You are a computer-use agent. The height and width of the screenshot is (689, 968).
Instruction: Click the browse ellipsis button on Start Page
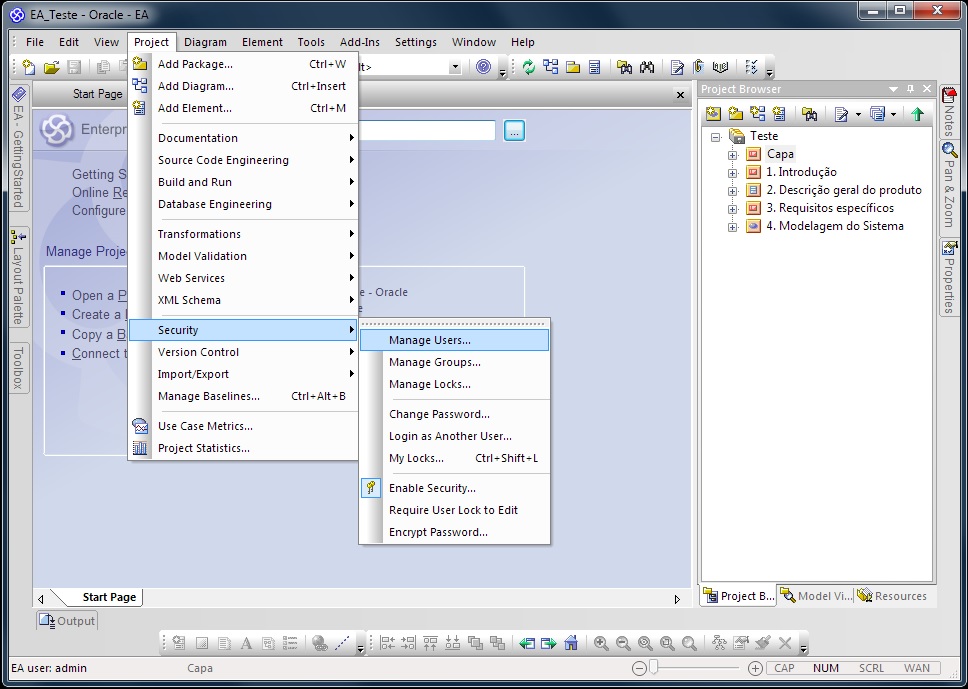coord(514,131)
